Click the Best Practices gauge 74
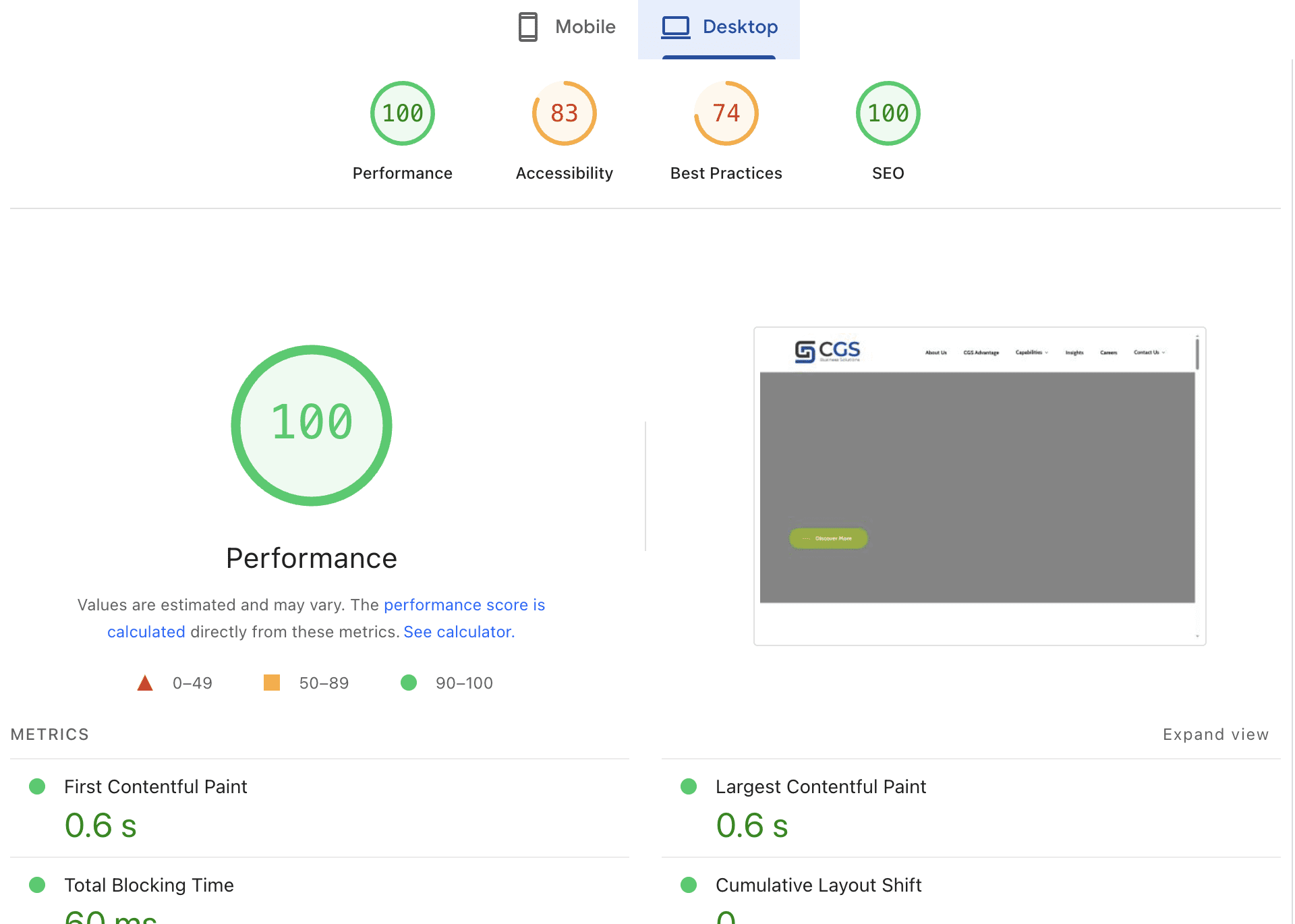Screen dimensions: 1295x924 click(726, 113)
